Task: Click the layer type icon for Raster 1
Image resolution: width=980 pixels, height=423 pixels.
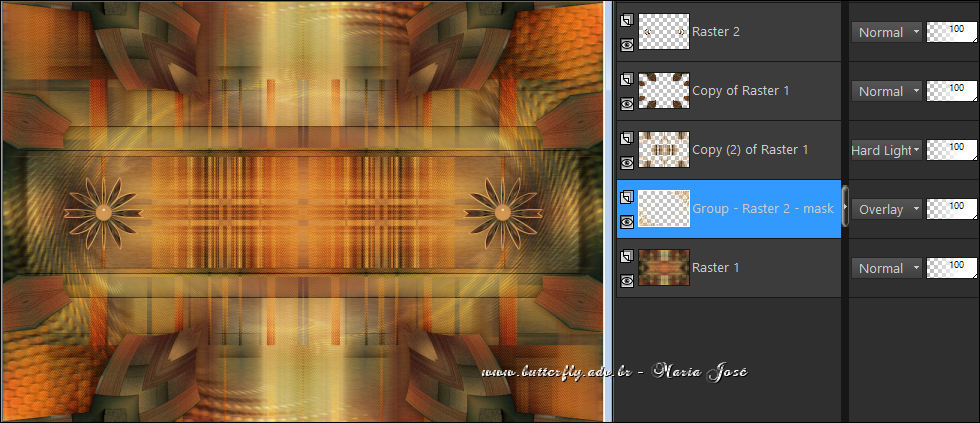Action: (x=627, y=256)
